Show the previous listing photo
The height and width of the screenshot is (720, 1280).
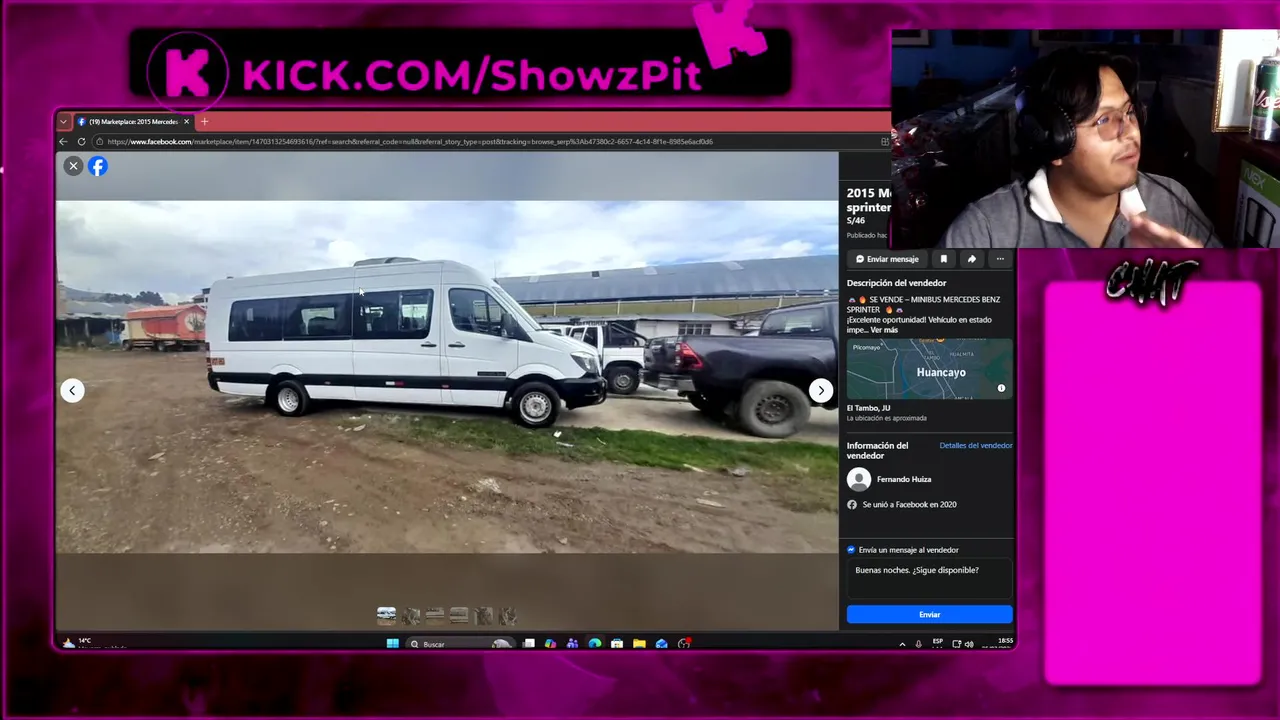pyautogui.click(x=72, y=390)
